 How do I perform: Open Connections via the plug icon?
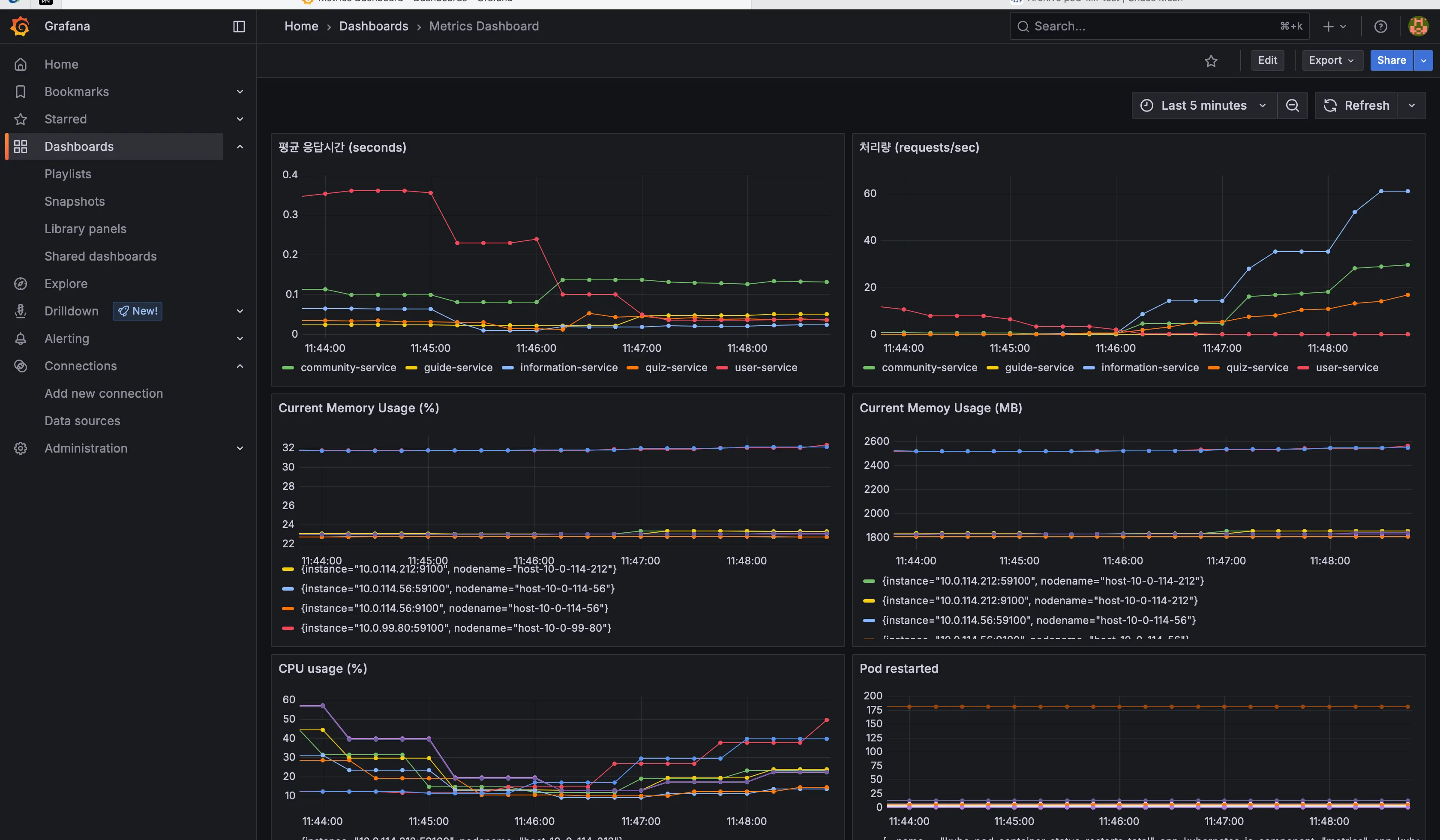click(21, 366)
